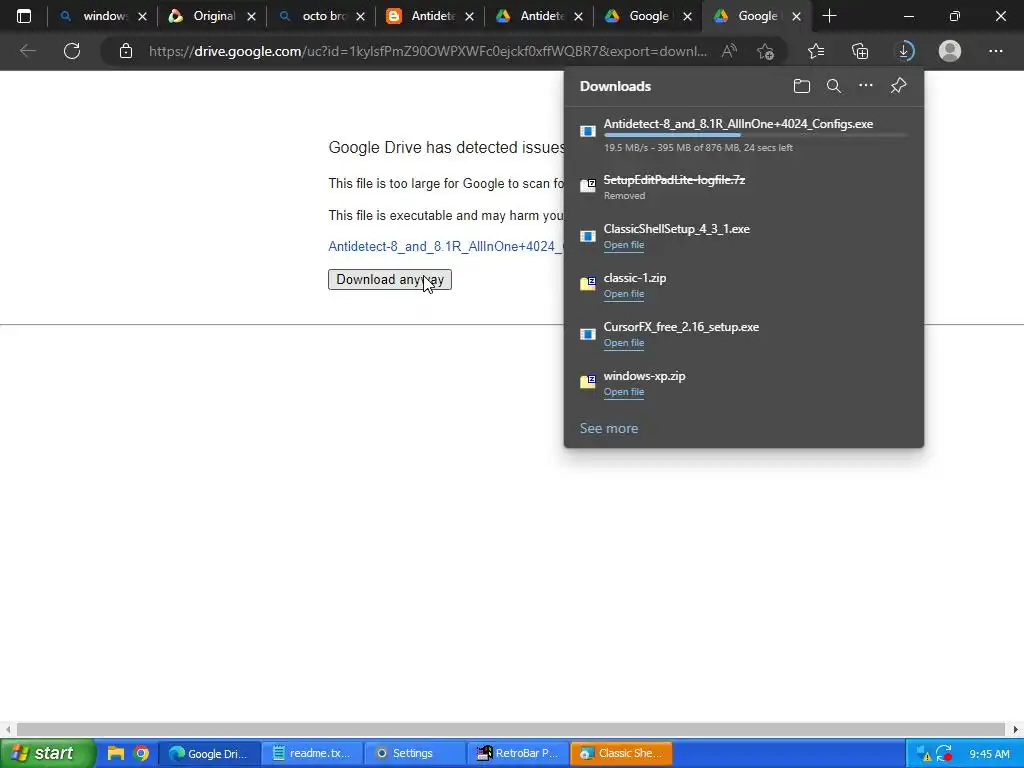This screenshot has width=1024, height=768.
Task: Open file for ClassicShellSetup_4_3_1.exe
Action: [x=624, y=245]
